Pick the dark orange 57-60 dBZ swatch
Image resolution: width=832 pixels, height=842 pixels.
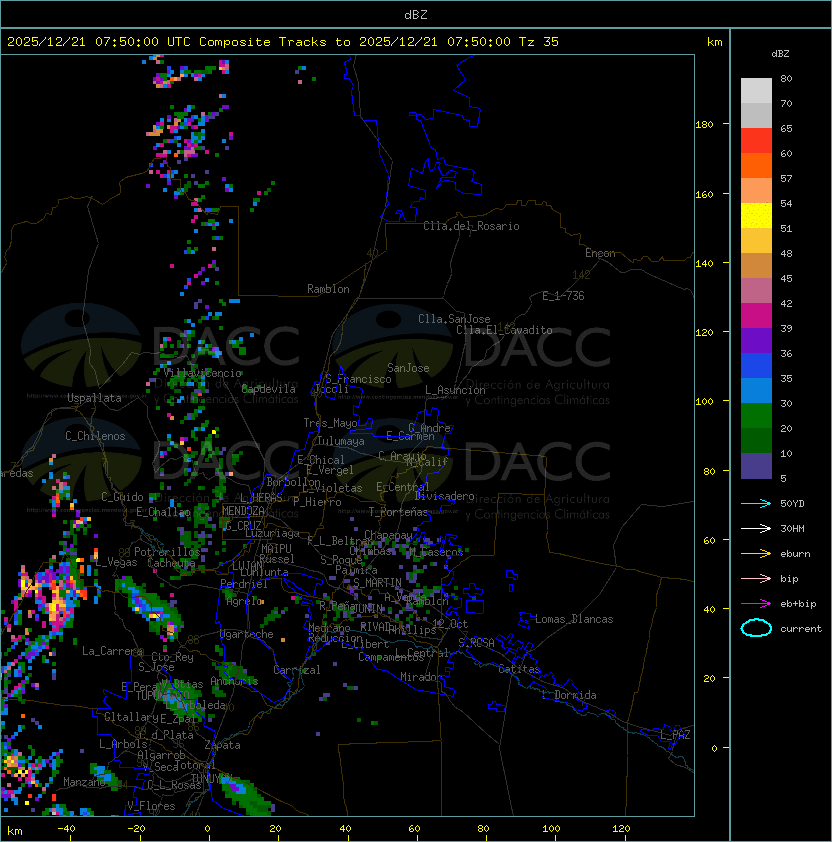coord(756,165)
